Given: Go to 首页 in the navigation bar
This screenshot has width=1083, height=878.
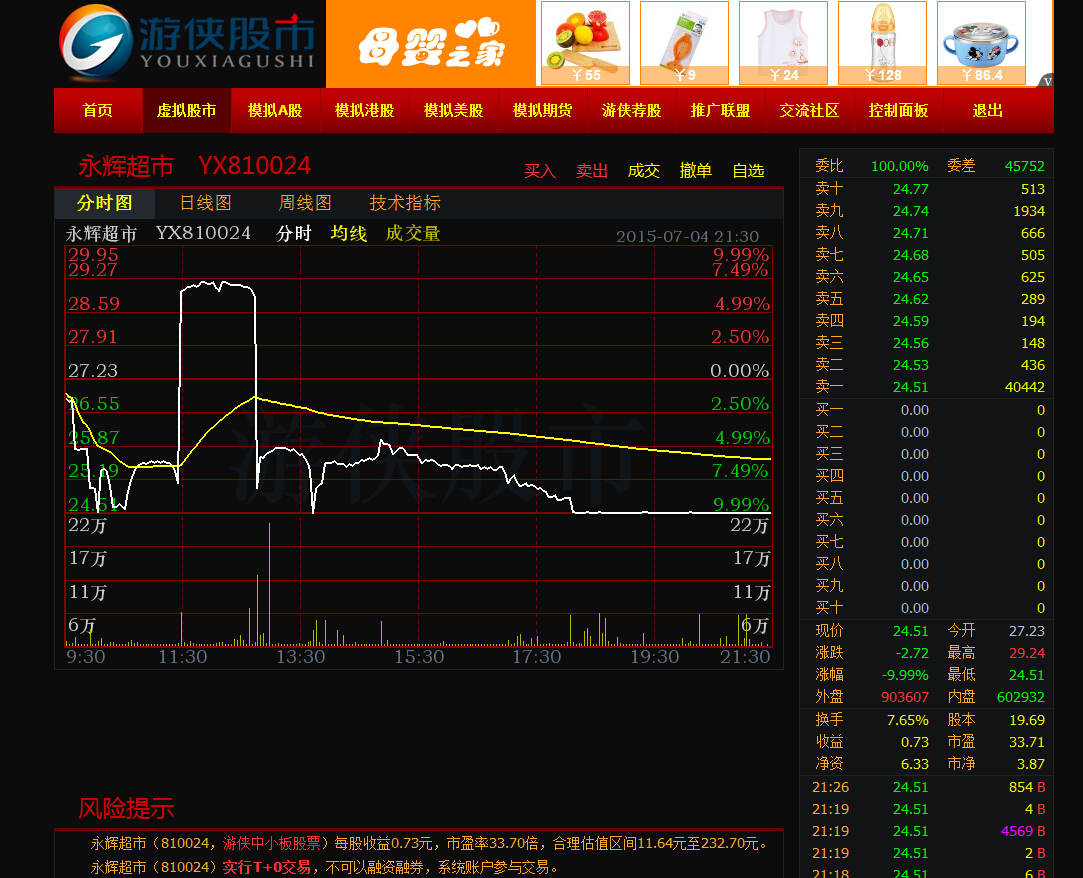Looking at the screenshot, I should pos(97,111).
